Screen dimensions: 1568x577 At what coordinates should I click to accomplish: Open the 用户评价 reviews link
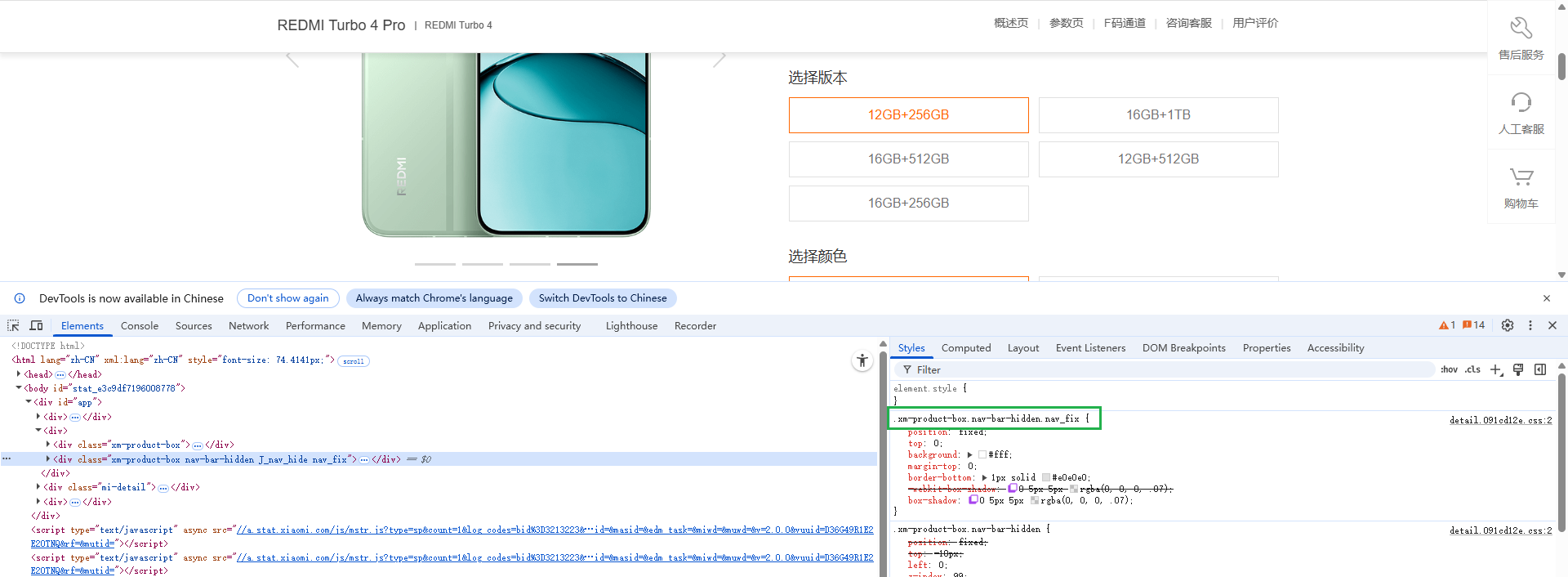(x=1255, y=23)
